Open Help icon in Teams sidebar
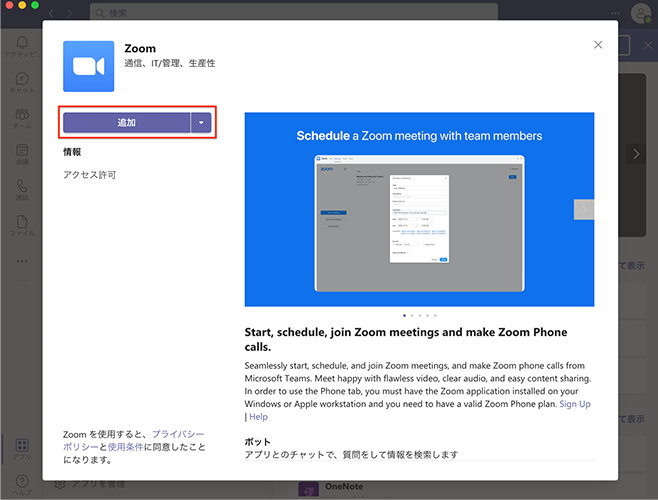This screenshot has height=500, width=658. click(22, 485)
